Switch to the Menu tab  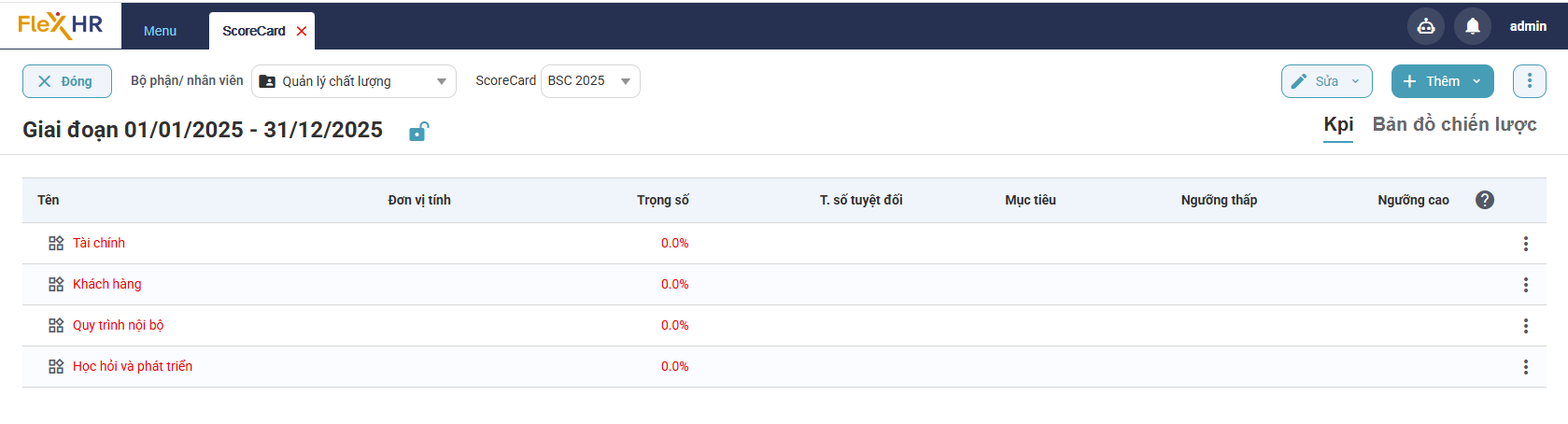tap(160, 31)
